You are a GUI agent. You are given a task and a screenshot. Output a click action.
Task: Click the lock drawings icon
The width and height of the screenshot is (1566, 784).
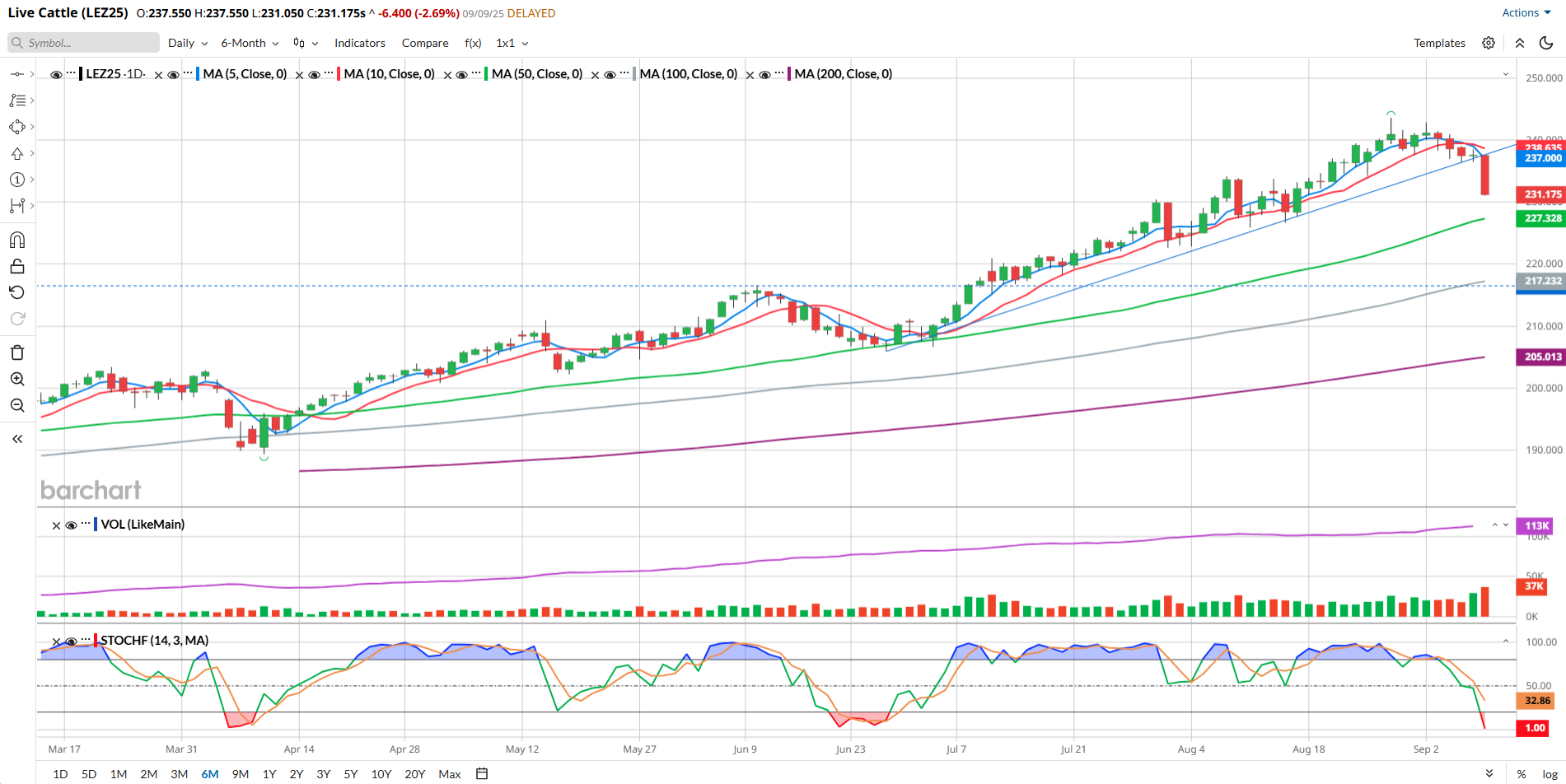(17, 266)
